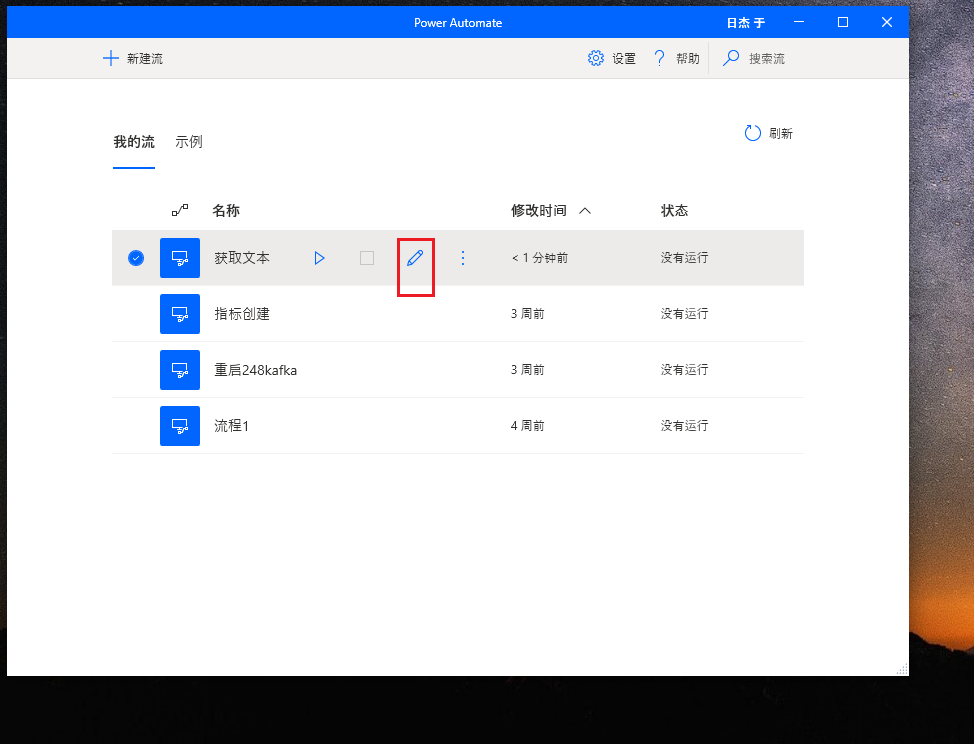Edit 获取文本 flow using pencil icon
Viewport: 974px width, 744px height.
coord(415,258)
